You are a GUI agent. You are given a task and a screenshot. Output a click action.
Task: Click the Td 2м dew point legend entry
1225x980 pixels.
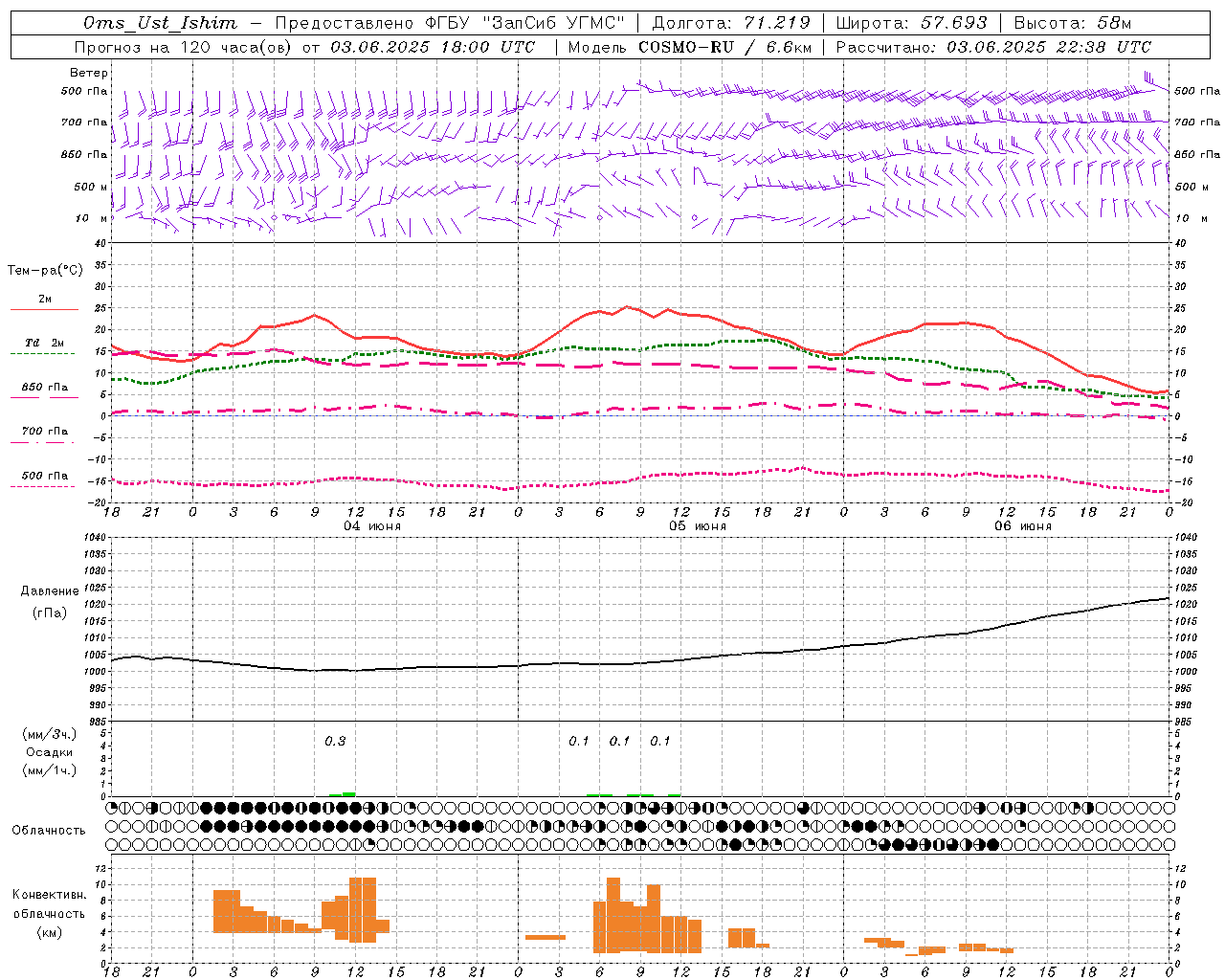[45, 343]
